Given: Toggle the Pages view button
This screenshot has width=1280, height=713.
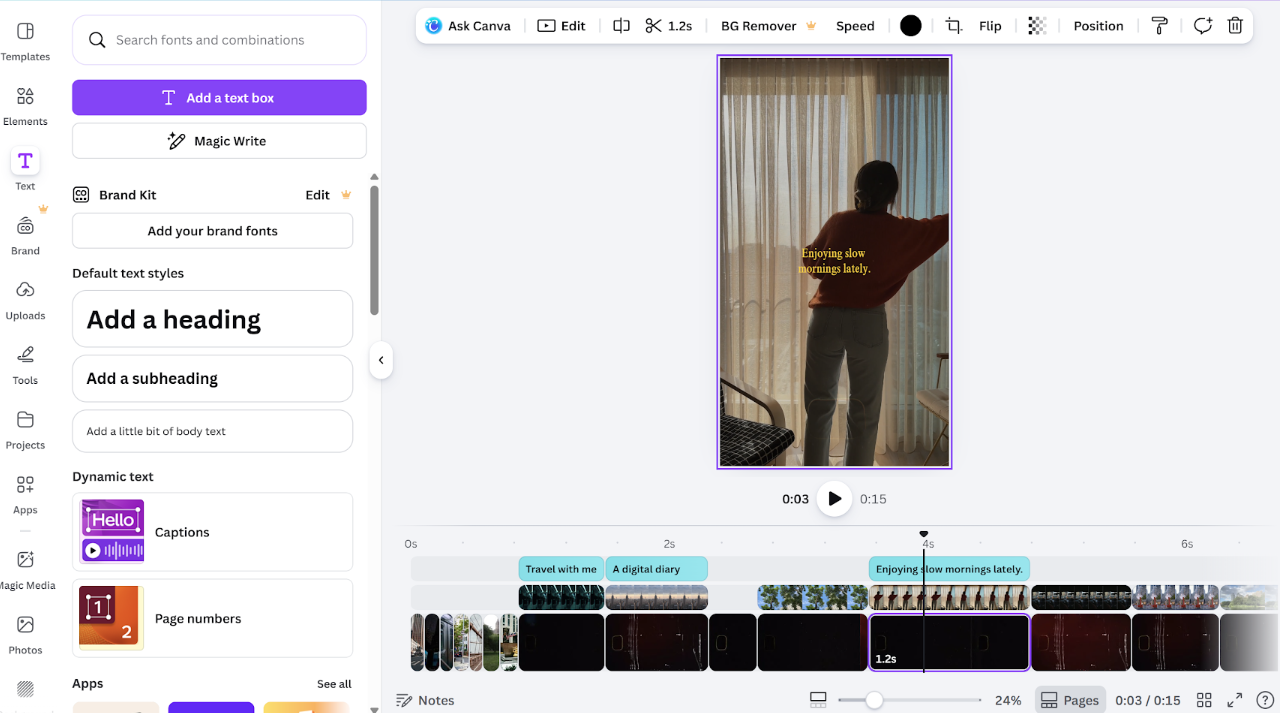Looking at the screenshot, I should (1070, 700).
